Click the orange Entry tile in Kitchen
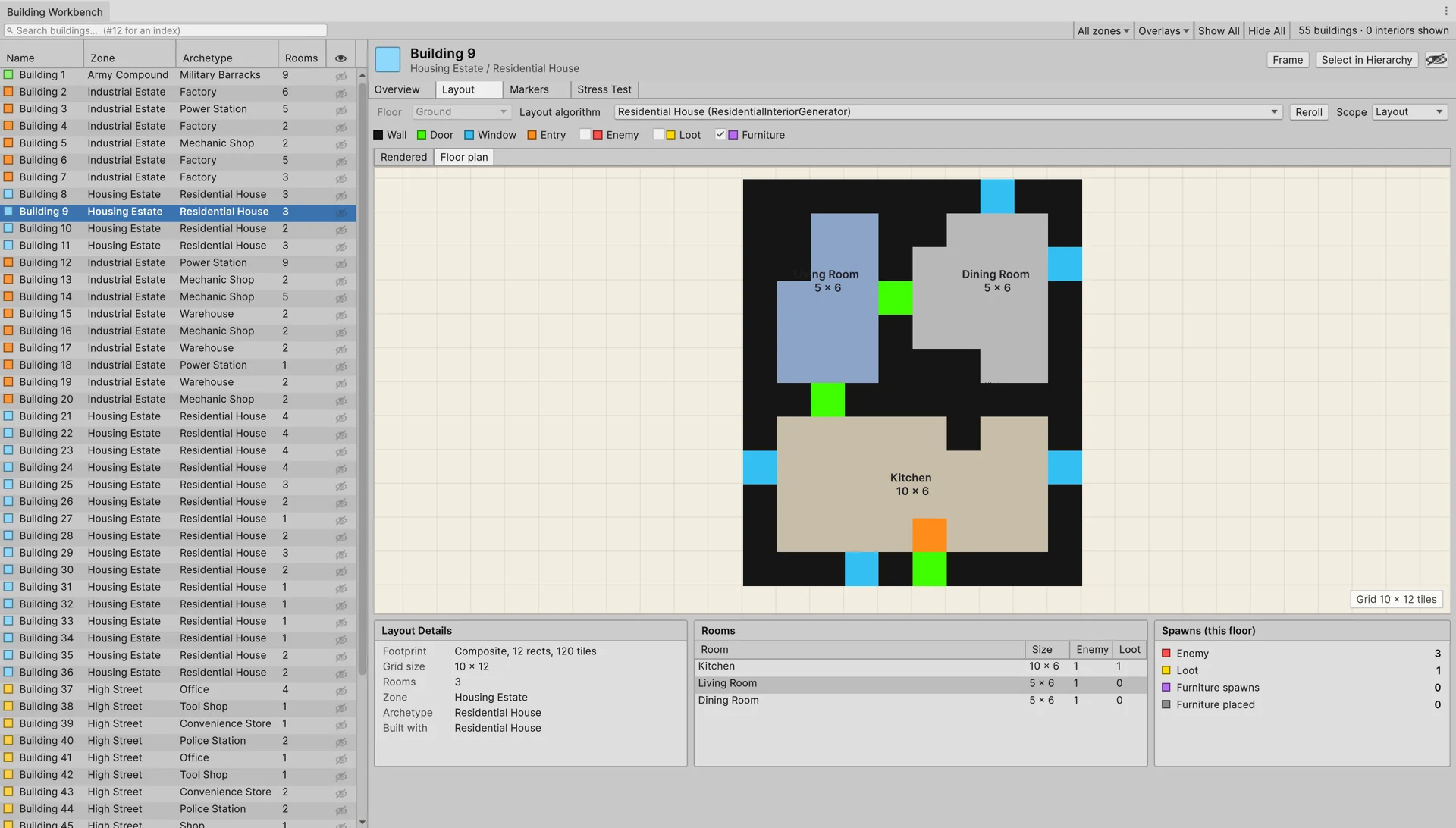 tap(929, 535)
